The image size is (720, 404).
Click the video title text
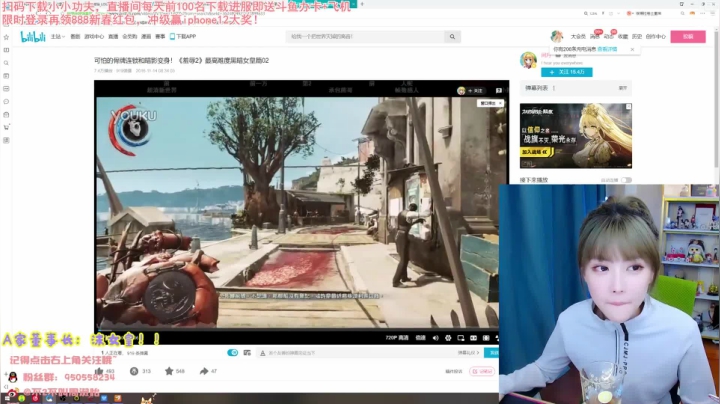click(181, 61)
